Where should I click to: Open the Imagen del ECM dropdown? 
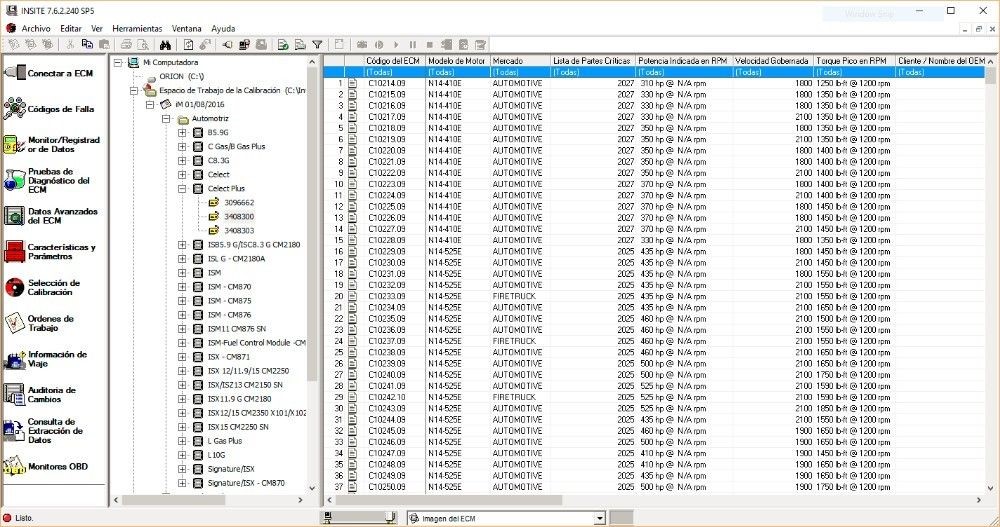[x=600, y=518]
